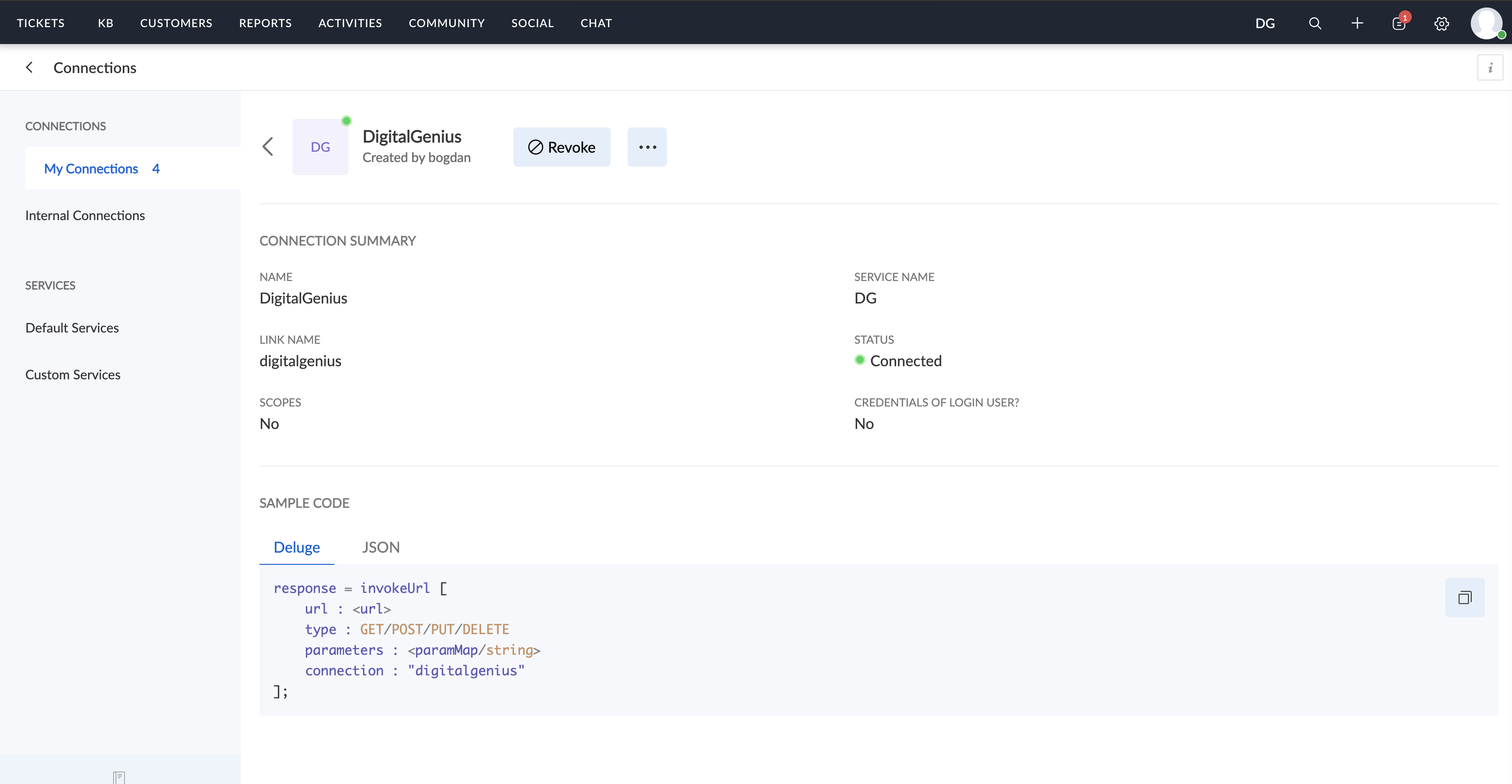Image resolution: width=1512 pixels, height=784 pixels.
Task: Click the 'Created by bogdan' text
Action: pos(417,157)
